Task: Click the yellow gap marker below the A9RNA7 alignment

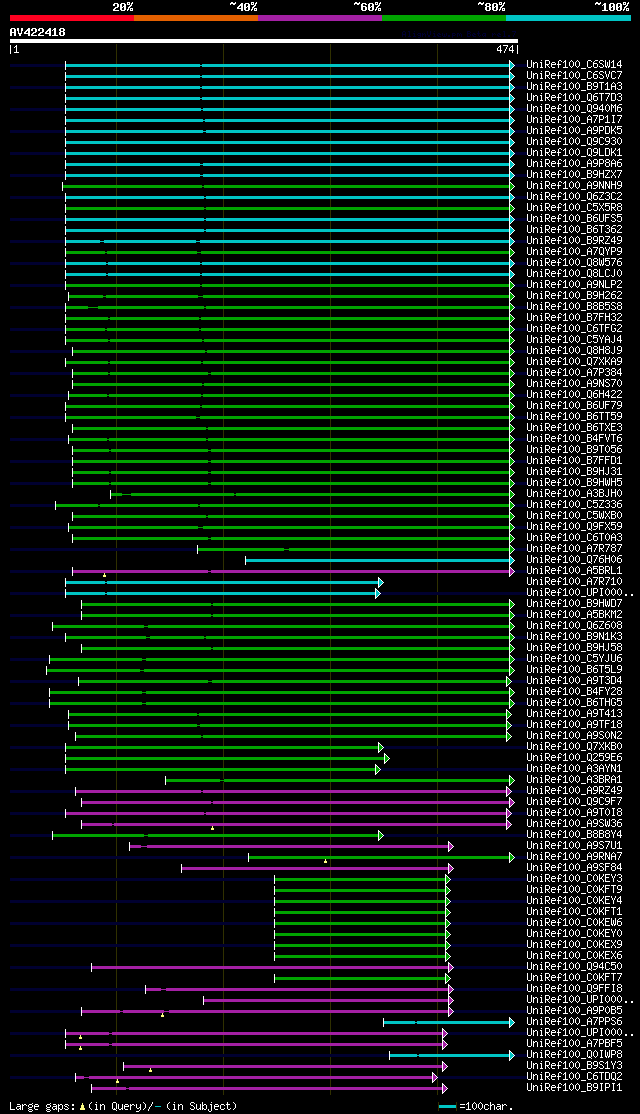Action: coord(325,861)
